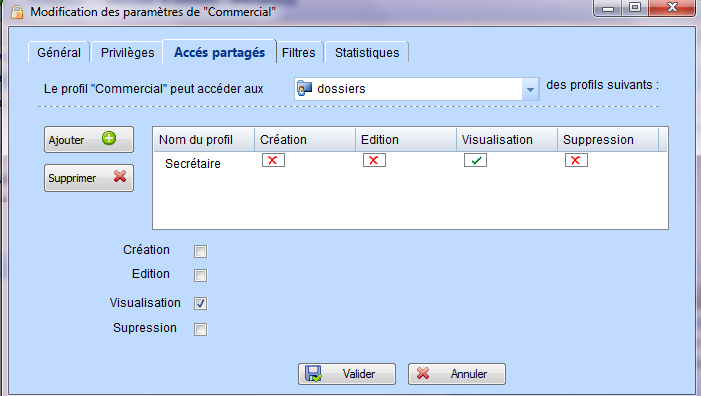Click the Suppression column header
This screenshot has width=701, height=396.
[x=608, y=139]
